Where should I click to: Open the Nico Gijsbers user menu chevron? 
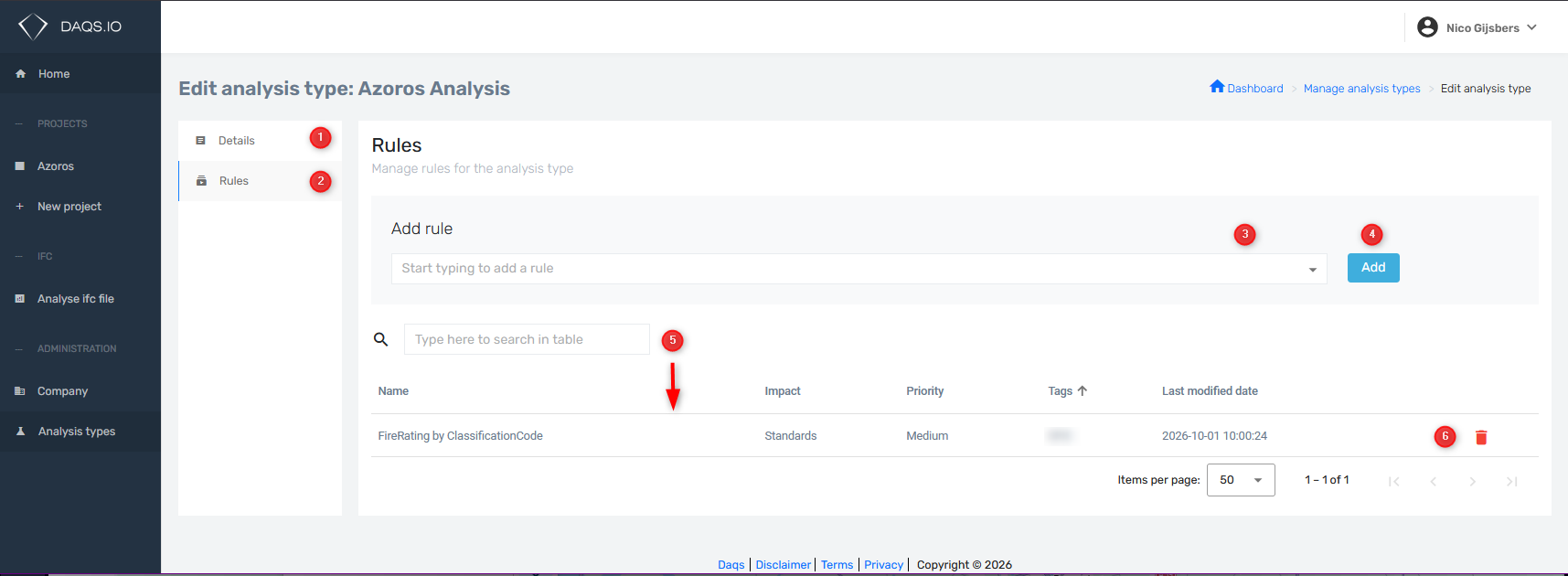(1532, 27)
